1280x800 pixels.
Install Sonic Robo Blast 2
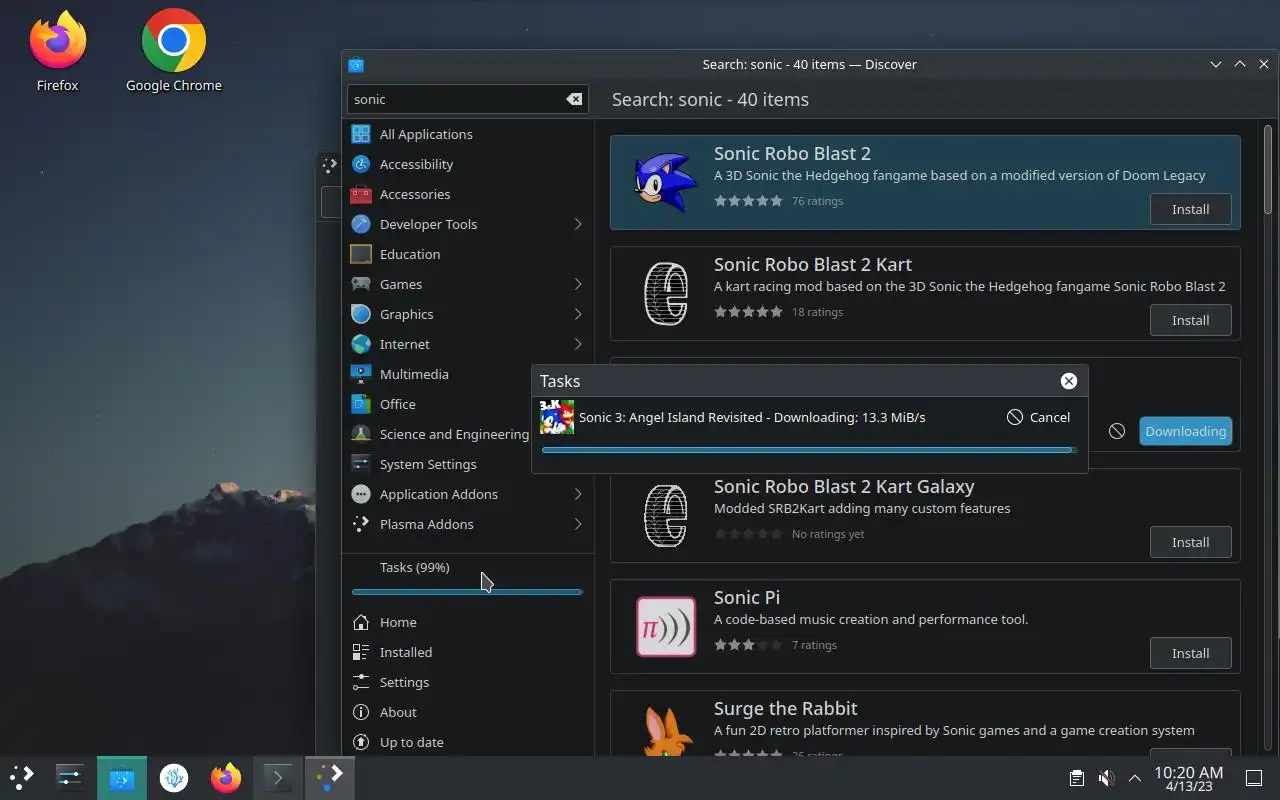[x=1190, y=209]
